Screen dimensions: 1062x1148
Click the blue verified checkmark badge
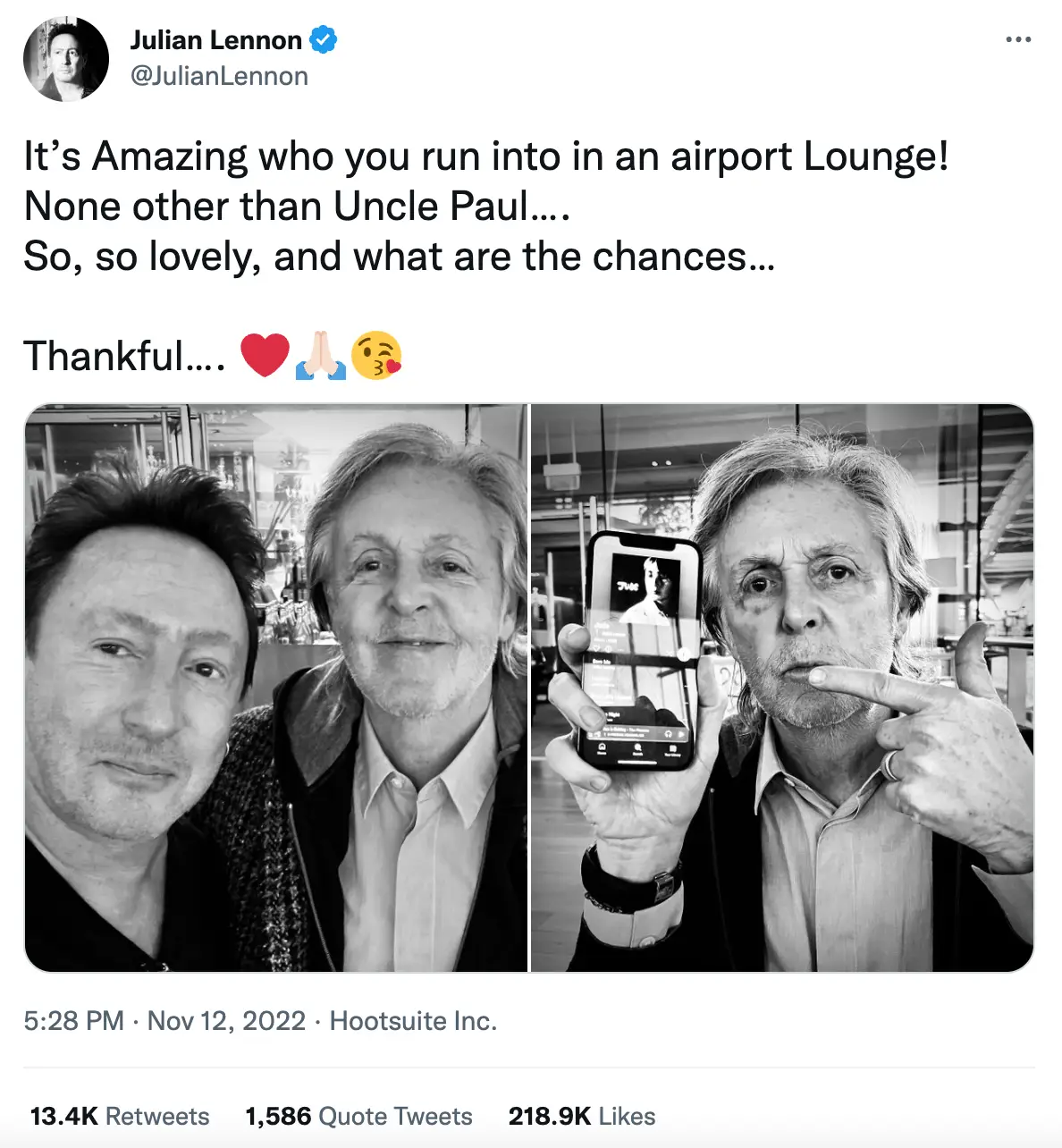323,39
